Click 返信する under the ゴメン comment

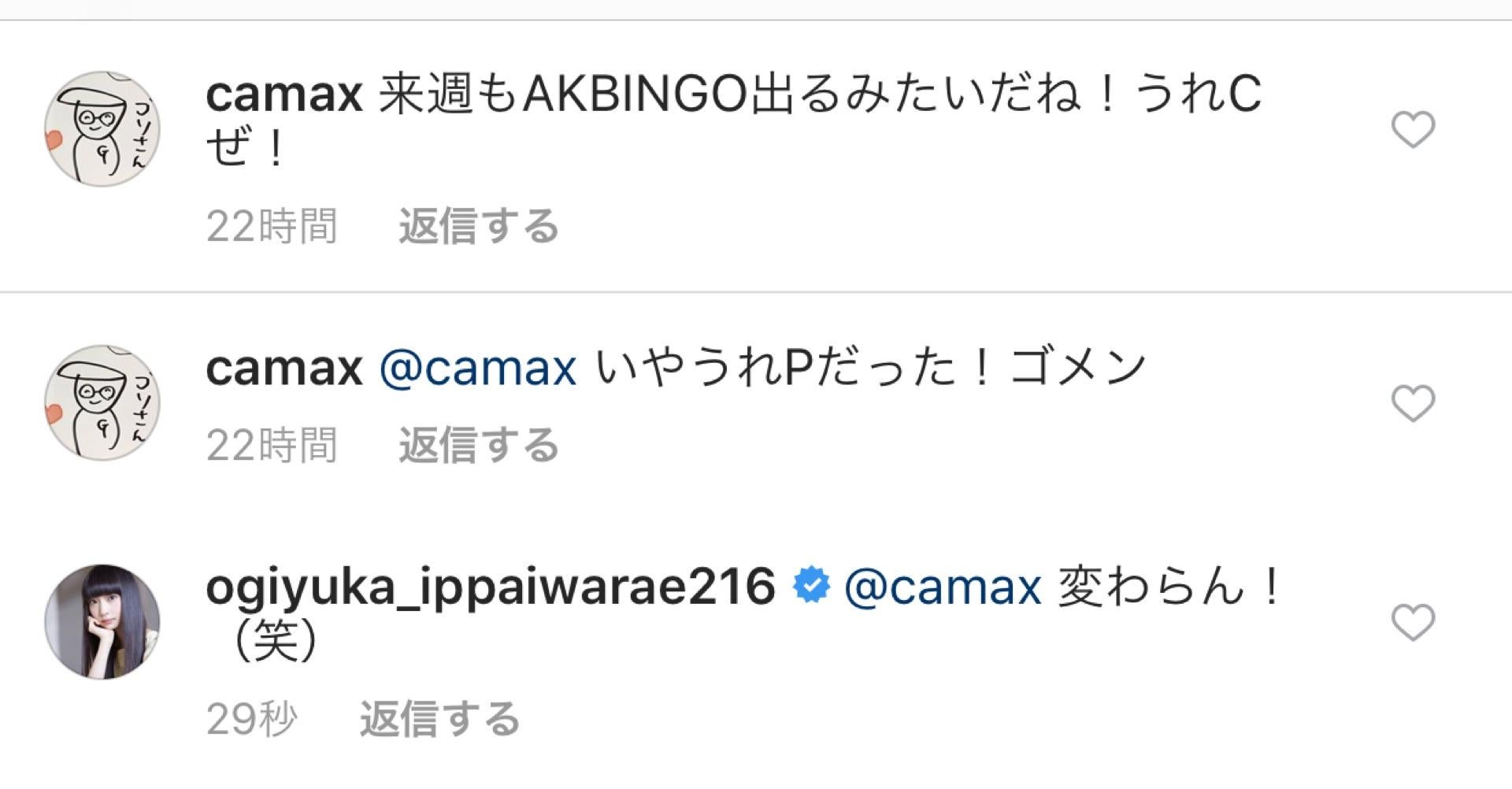click(479, 446)
